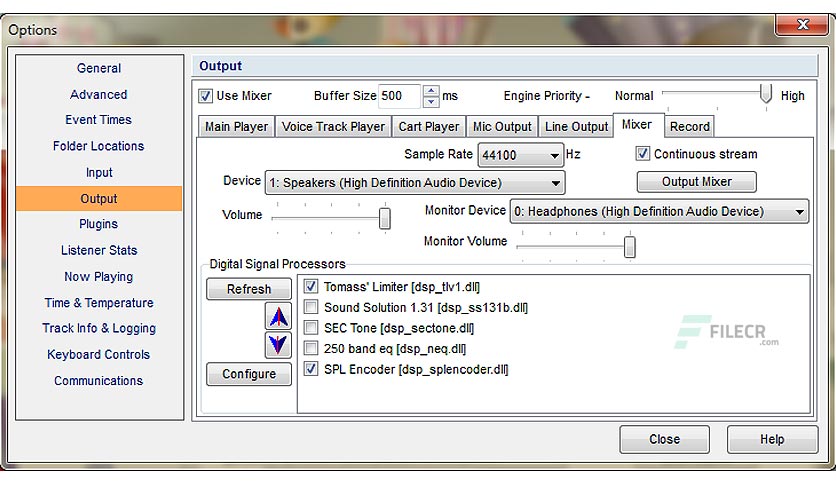Toggle the Use Mixer checkbox
The width and height of the screenshot is (836, 484).
pos(205,96)
